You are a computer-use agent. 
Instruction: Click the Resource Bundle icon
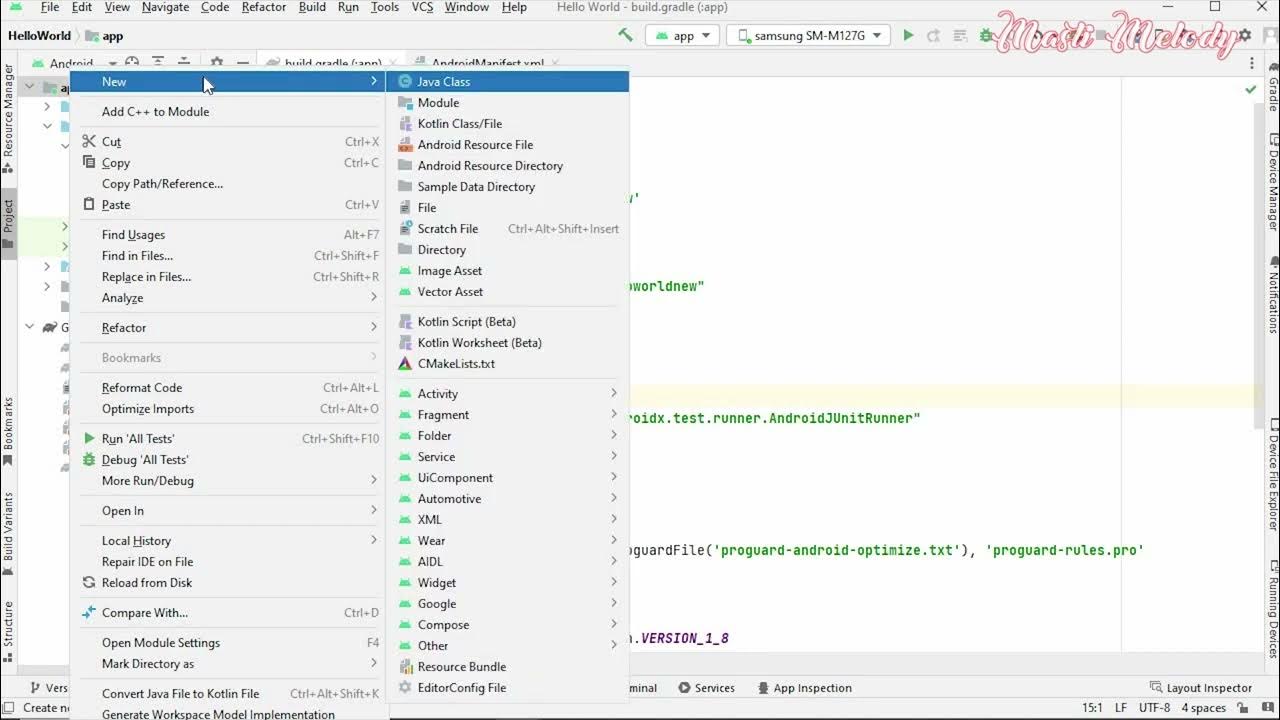pos(405,667)
